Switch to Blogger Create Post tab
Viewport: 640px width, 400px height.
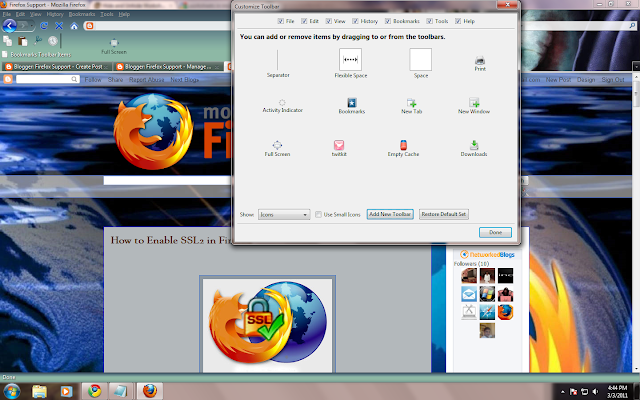tap(57, 67)
